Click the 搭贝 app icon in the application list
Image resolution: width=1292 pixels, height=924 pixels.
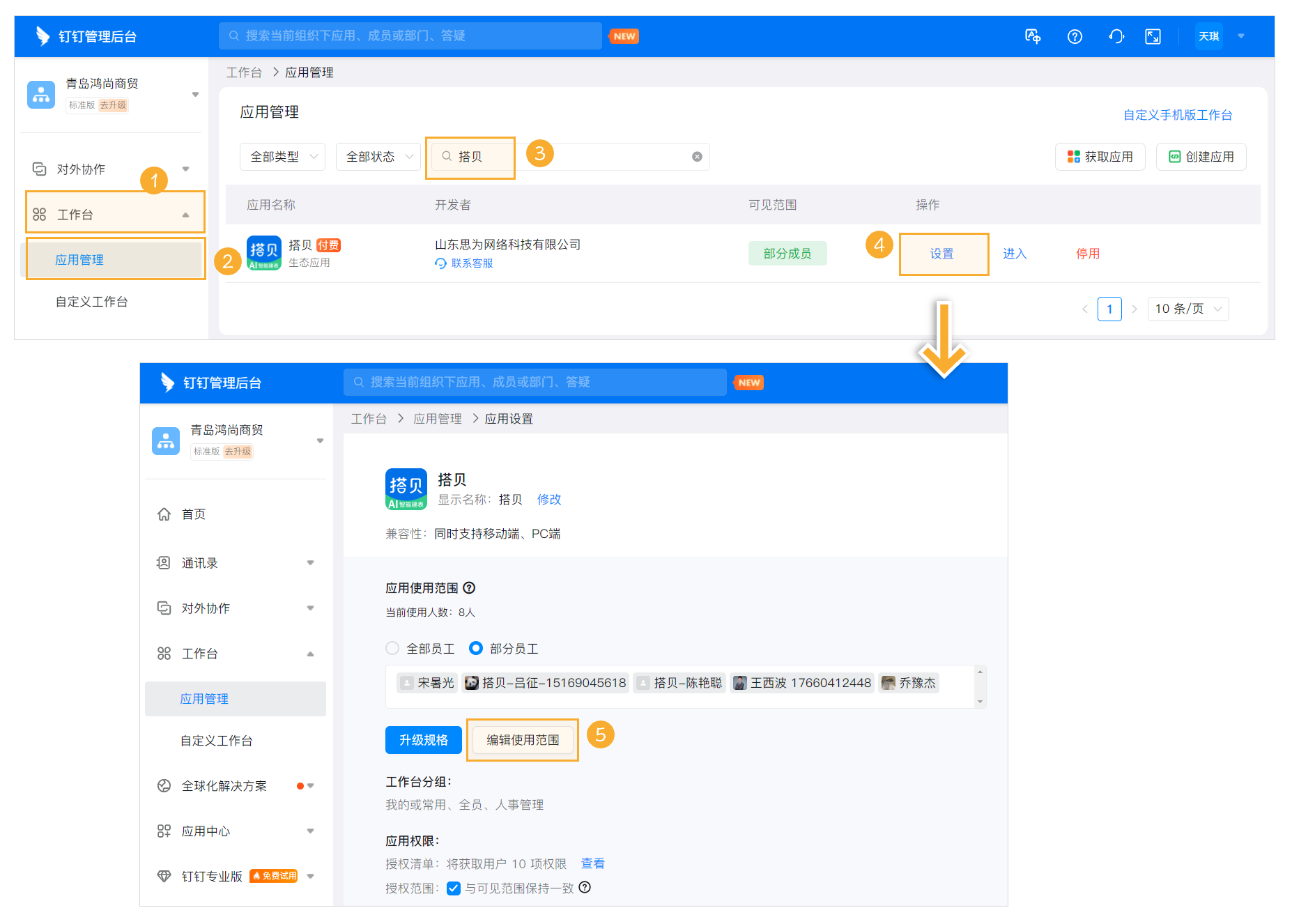point(263,253)
